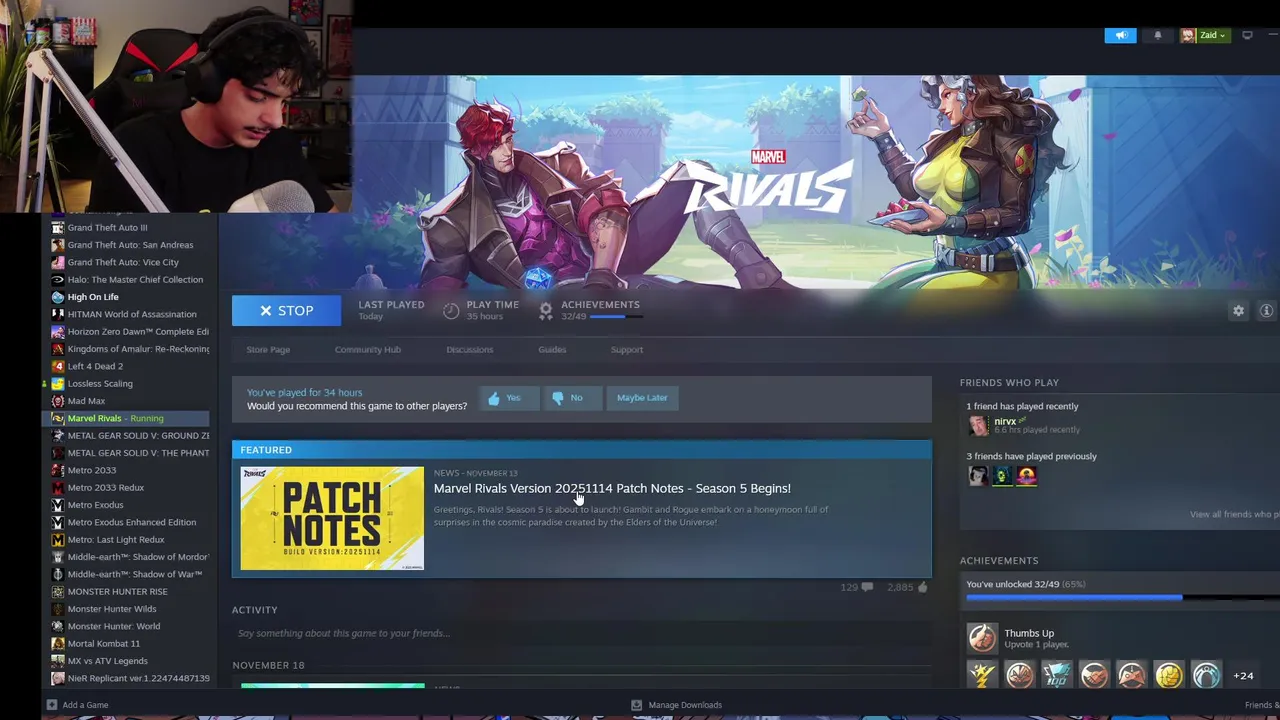Open the Zaid account dropdown

tap(1204, 35)
